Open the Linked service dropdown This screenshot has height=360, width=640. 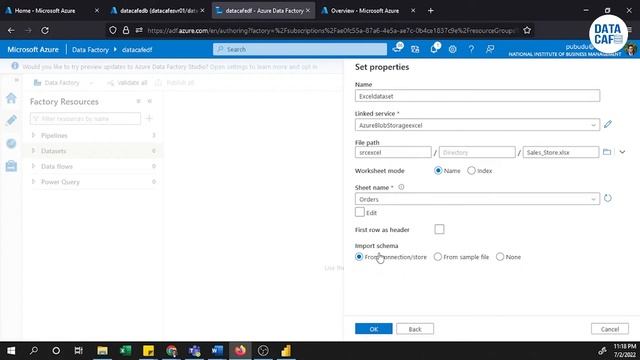click(477, 125)
